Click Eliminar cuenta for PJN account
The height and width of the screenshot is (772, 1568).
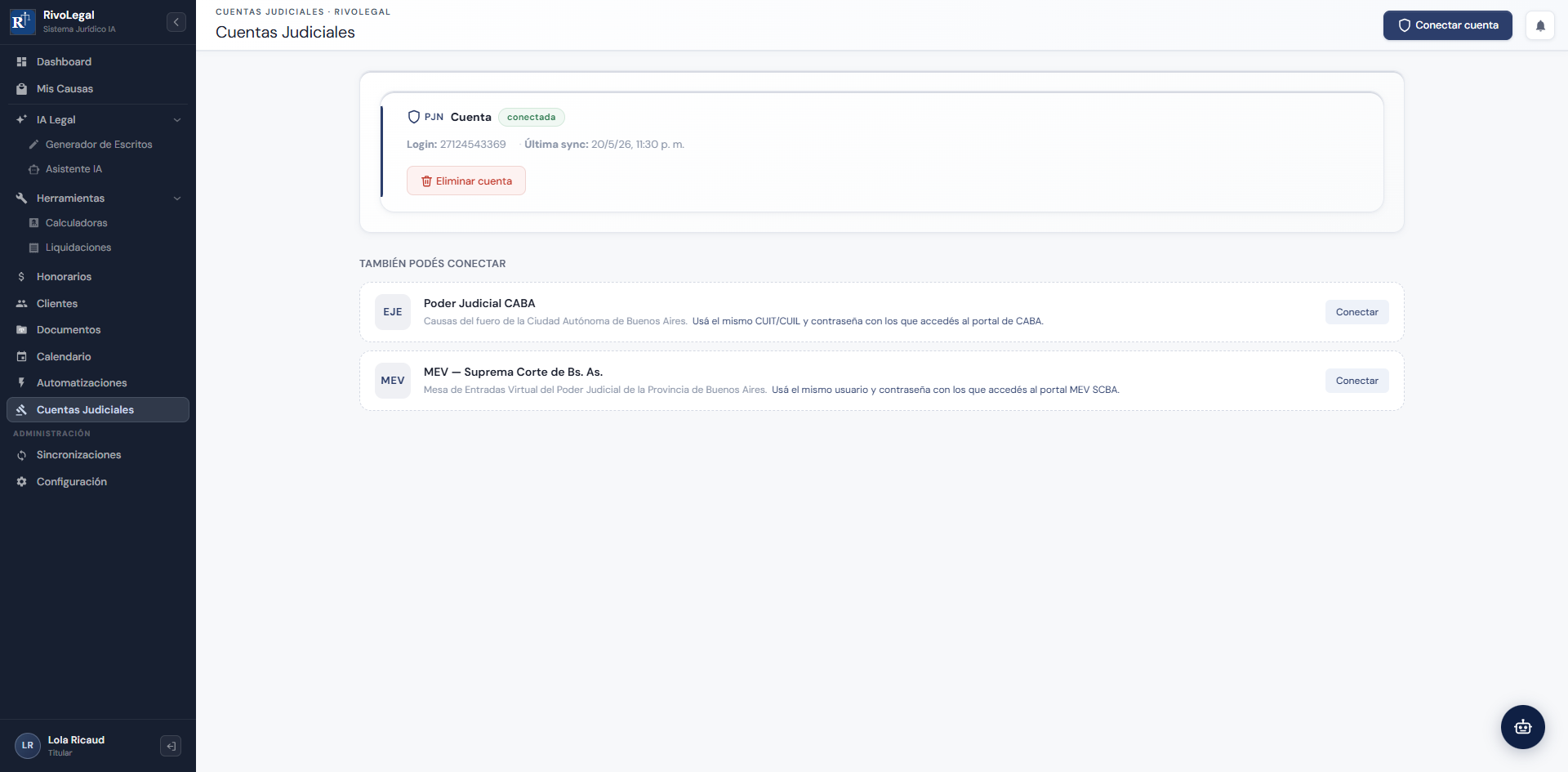(466, 181)
